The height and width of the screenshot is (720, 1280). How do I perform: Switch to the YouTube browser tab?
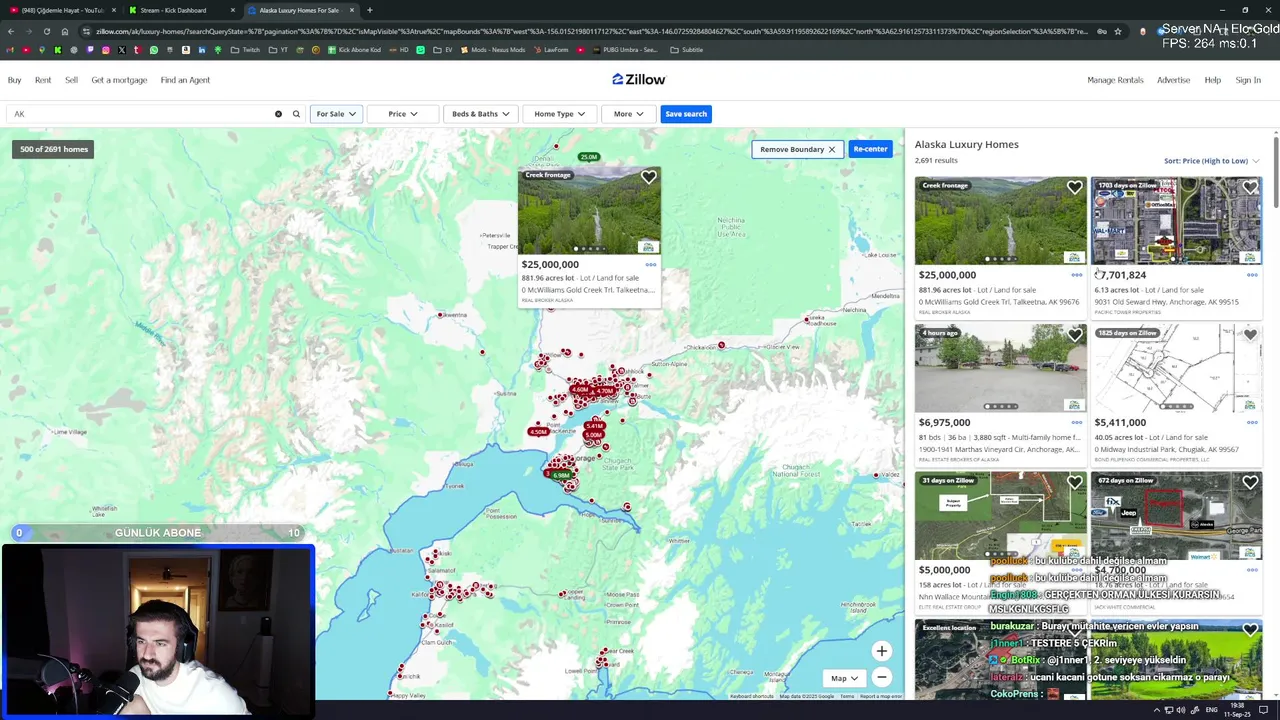coord(62,10)
